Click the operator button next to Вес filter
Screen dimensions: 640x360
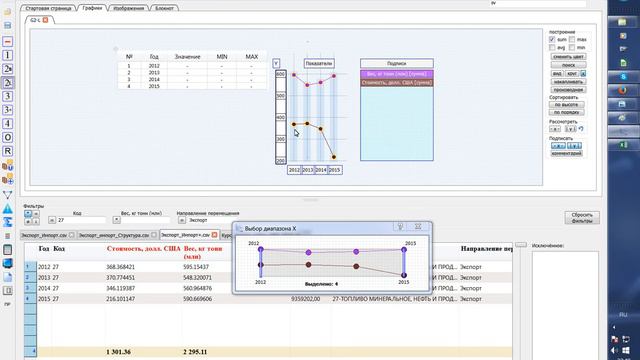116,220
